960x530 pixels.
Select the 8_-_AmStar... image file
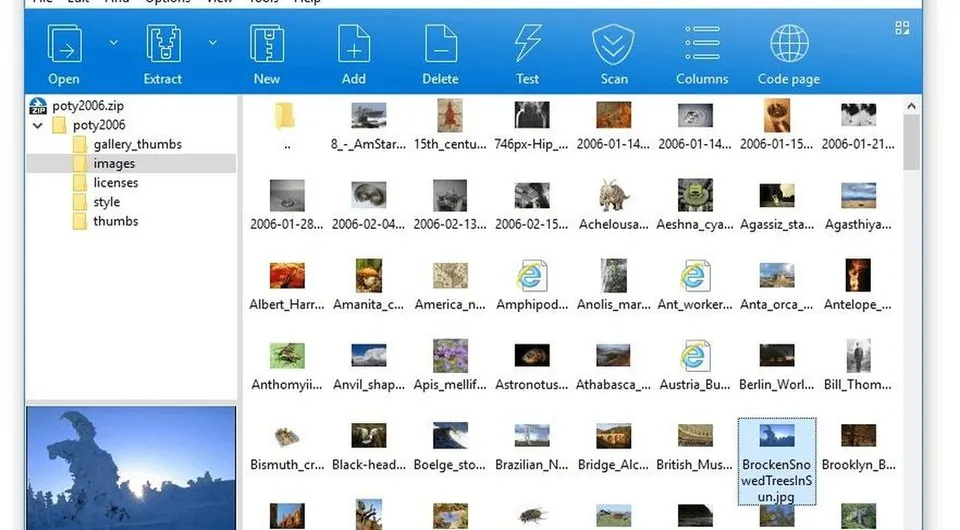(369, 125)
